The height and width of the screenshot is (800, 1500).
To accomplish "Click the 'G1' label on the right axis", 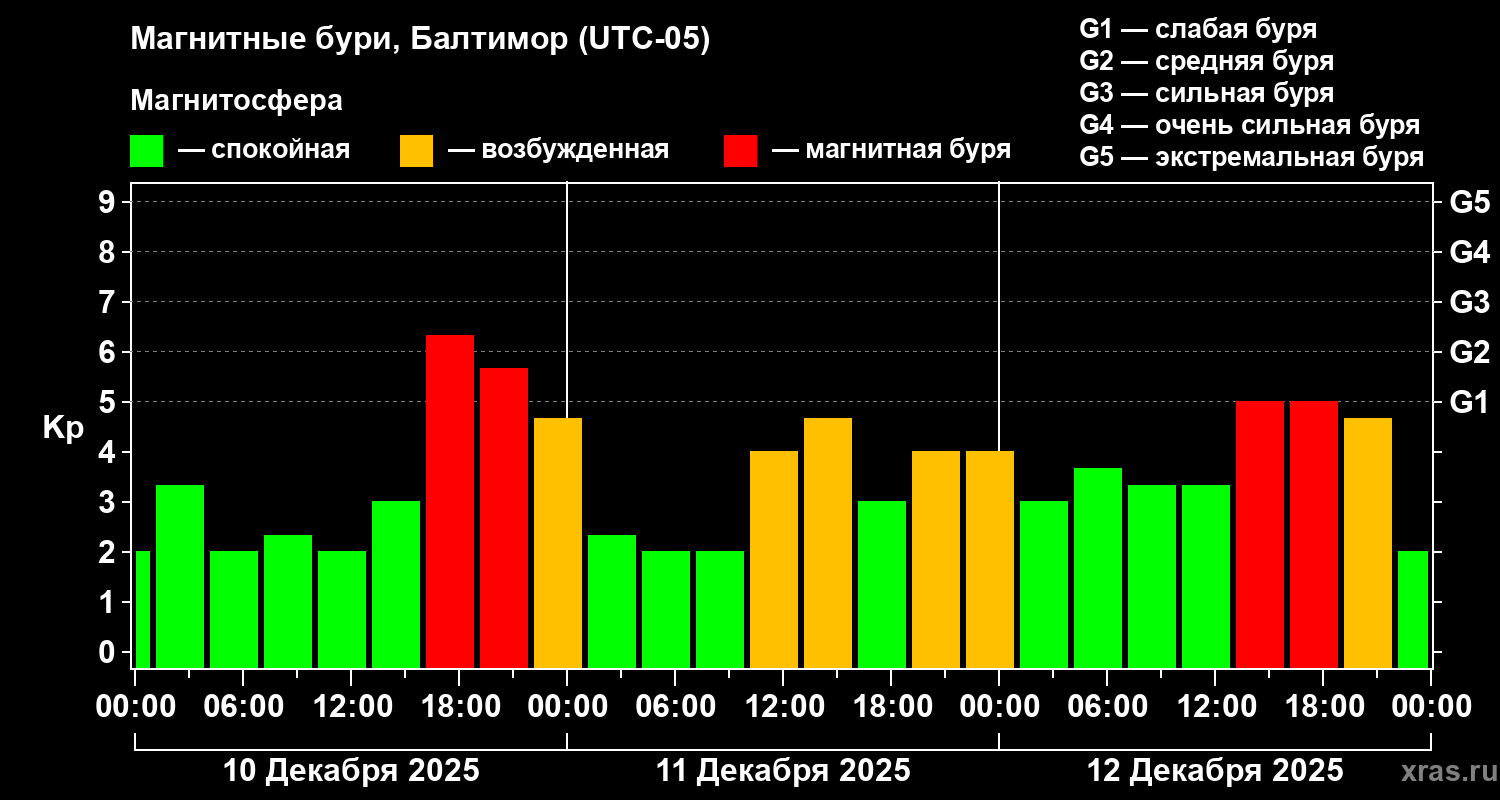I will pos(1469,402).
